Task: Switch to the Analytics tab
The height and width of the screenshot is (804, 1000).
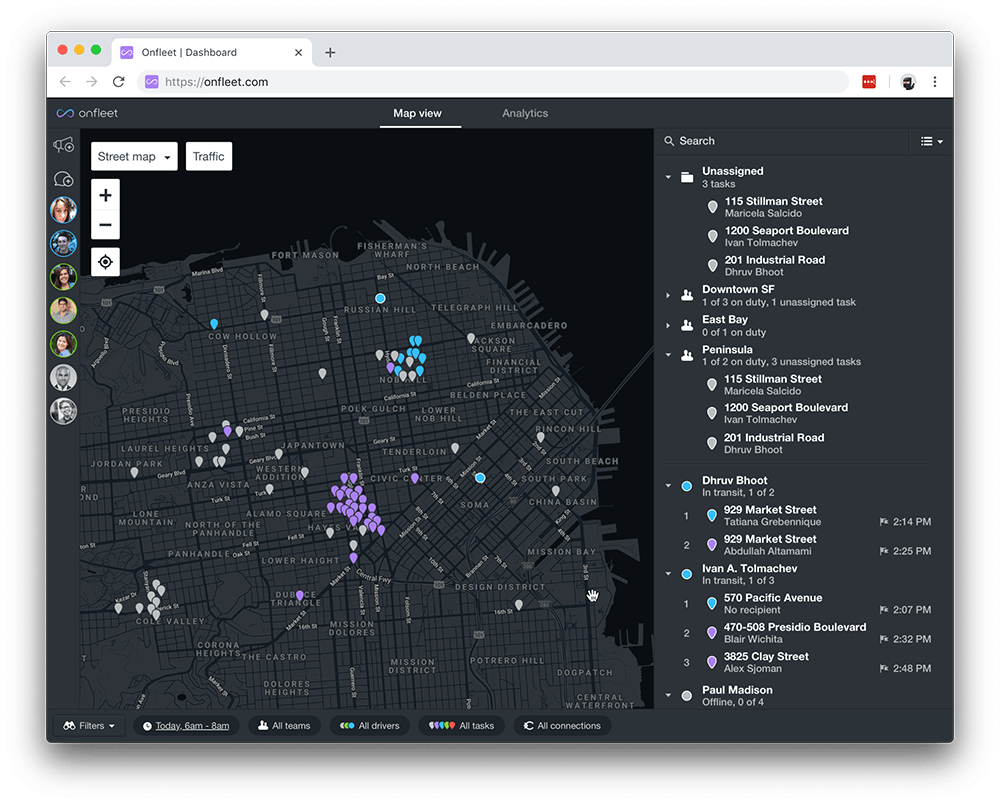Action: pyautogui.click(x=525, y=113)
